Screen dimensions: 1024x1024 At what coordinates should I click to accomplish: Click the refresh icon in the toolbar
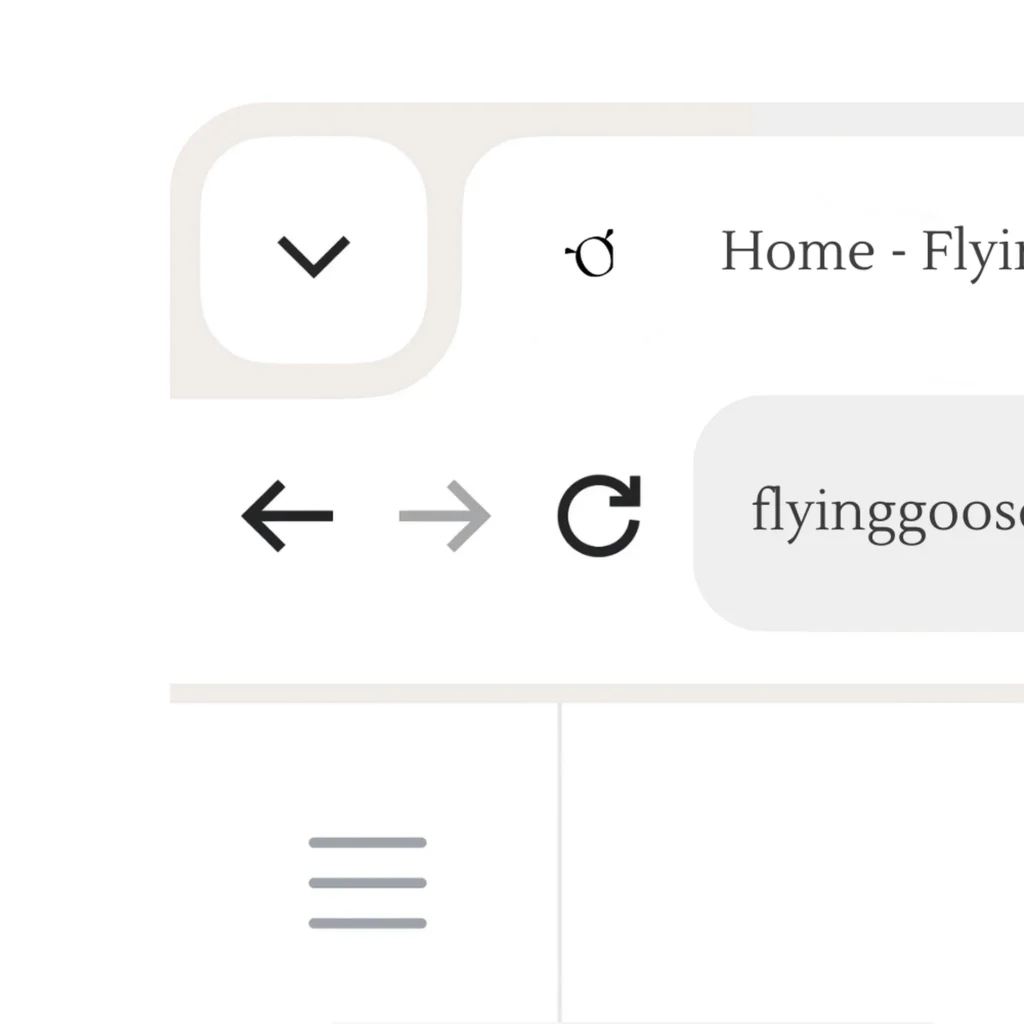pyautogui.click(x=598, y=515)
